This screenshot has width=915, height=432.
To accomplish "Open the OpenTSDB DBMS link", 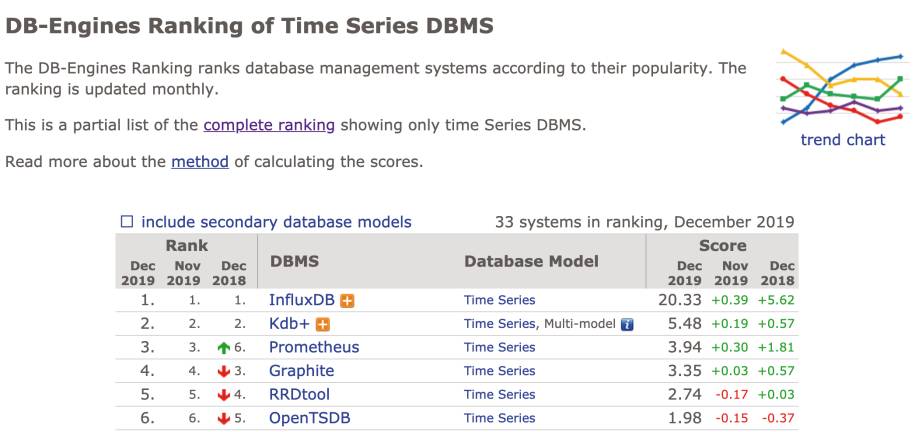I will pyautogui.click(x=310, y=418).
